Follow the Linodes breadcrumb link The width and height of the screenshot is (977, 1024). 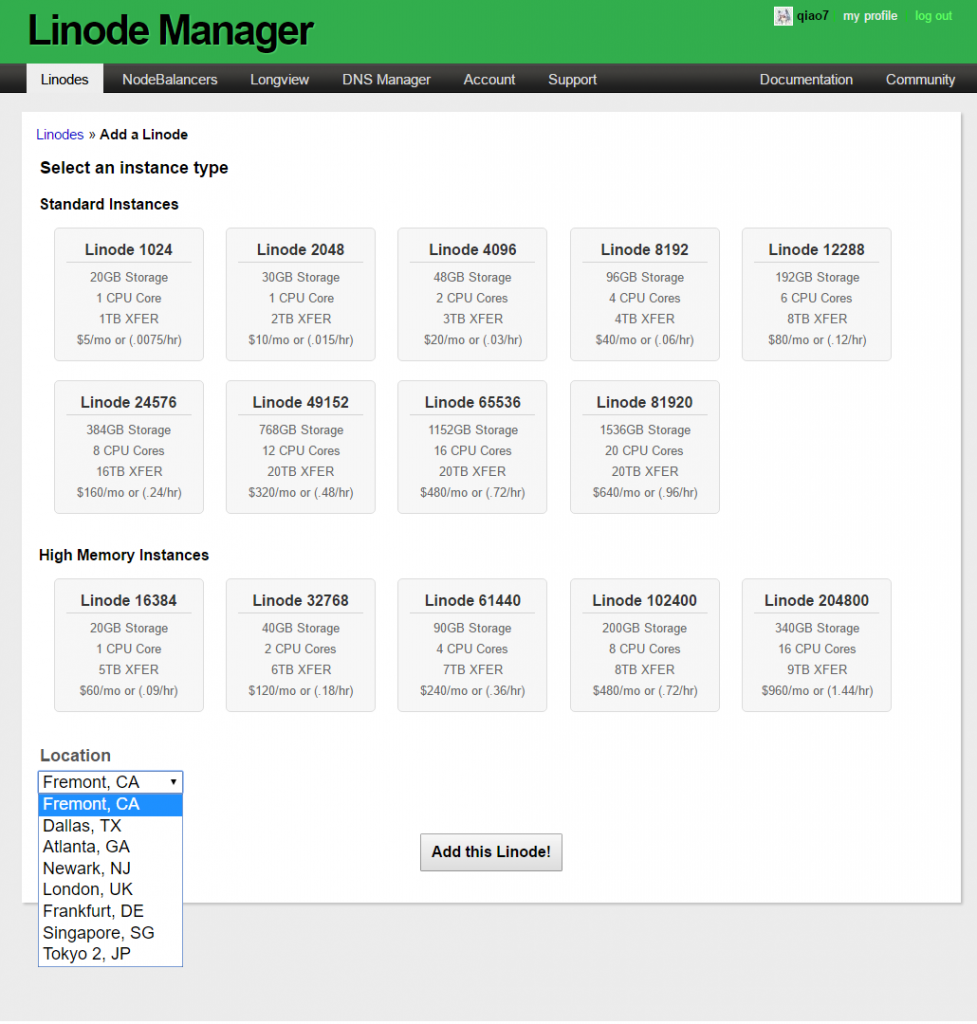pyautogui.click(x=60, y=135)
